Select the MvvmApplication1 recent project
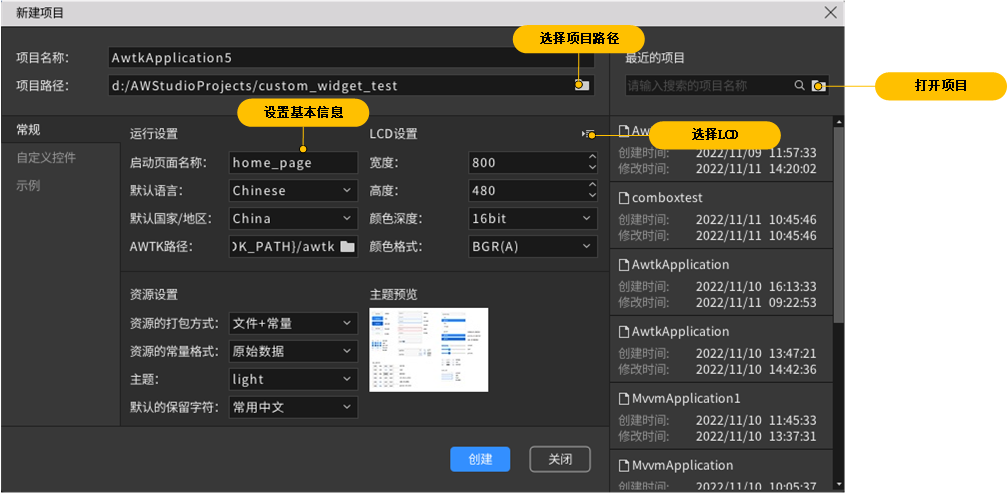Screen dimensions: 1008x493 (721, 416)
